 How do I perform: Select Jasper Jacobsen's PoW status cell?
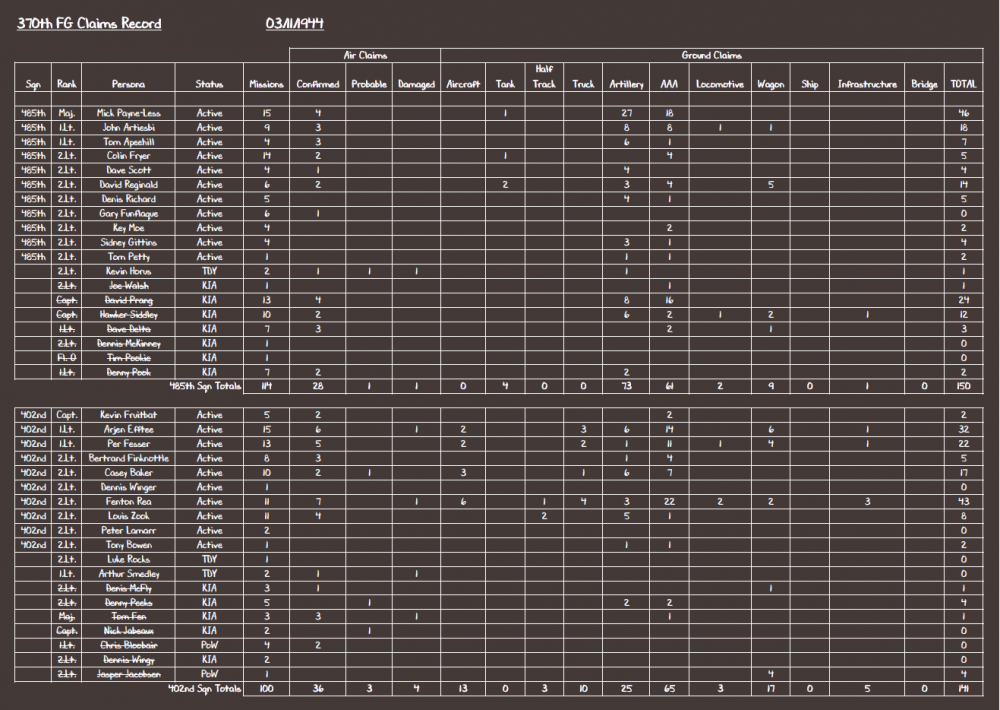[209, 674]
